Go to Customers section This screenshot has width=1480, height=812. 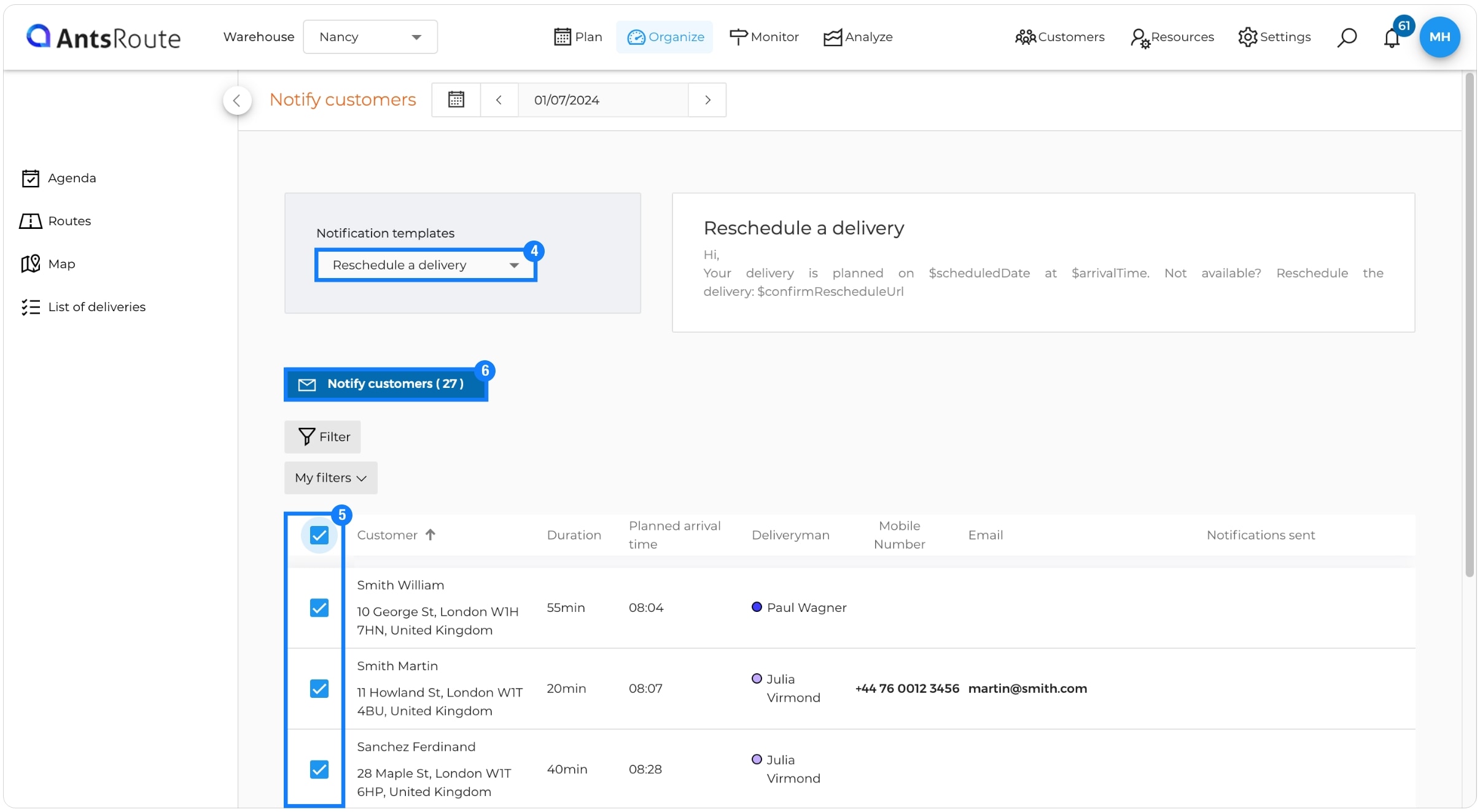point(1060,37)
